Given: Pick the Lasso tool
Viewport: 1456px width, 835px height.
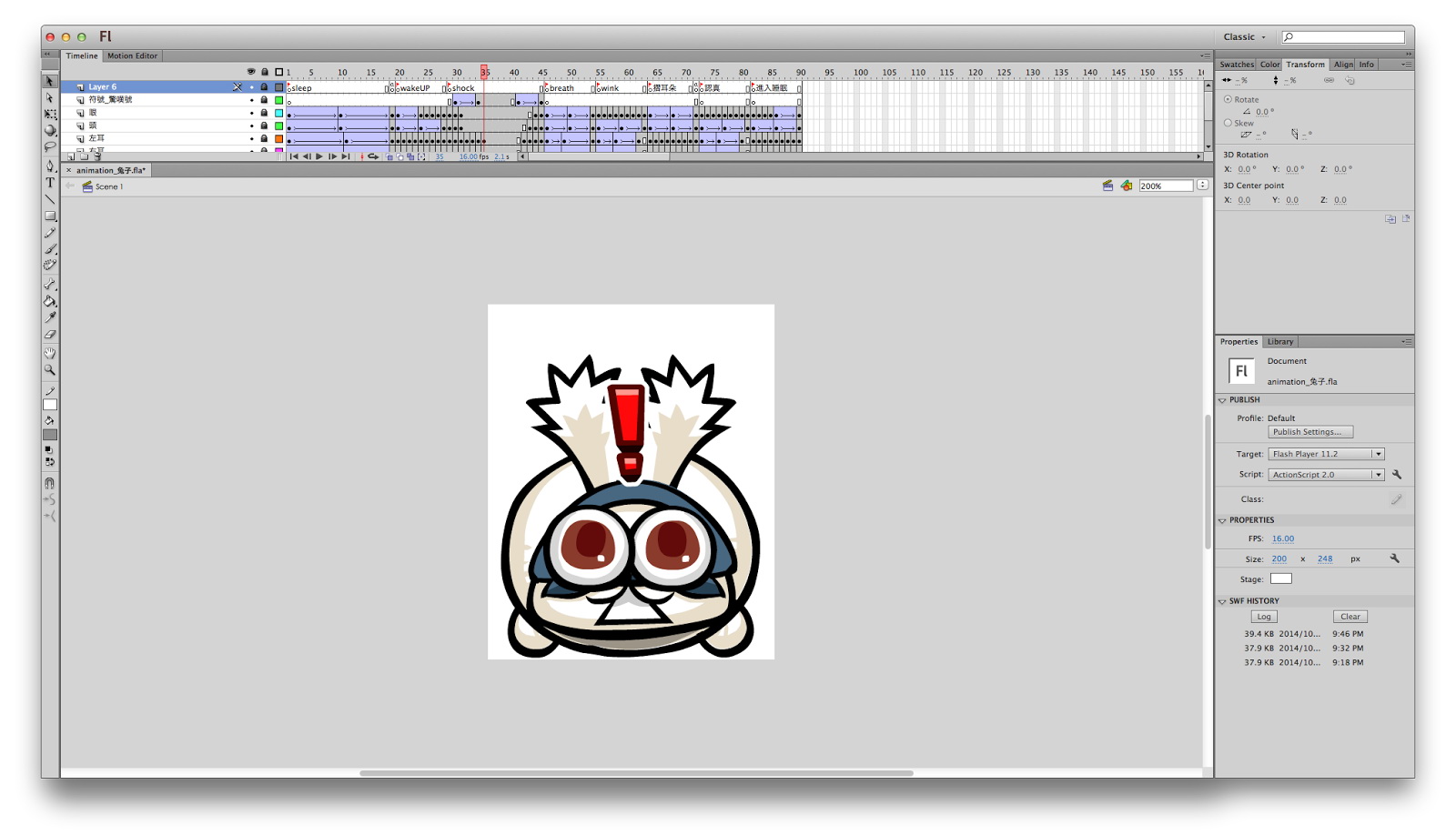Looking at the screenshot, I should (50, 147).
